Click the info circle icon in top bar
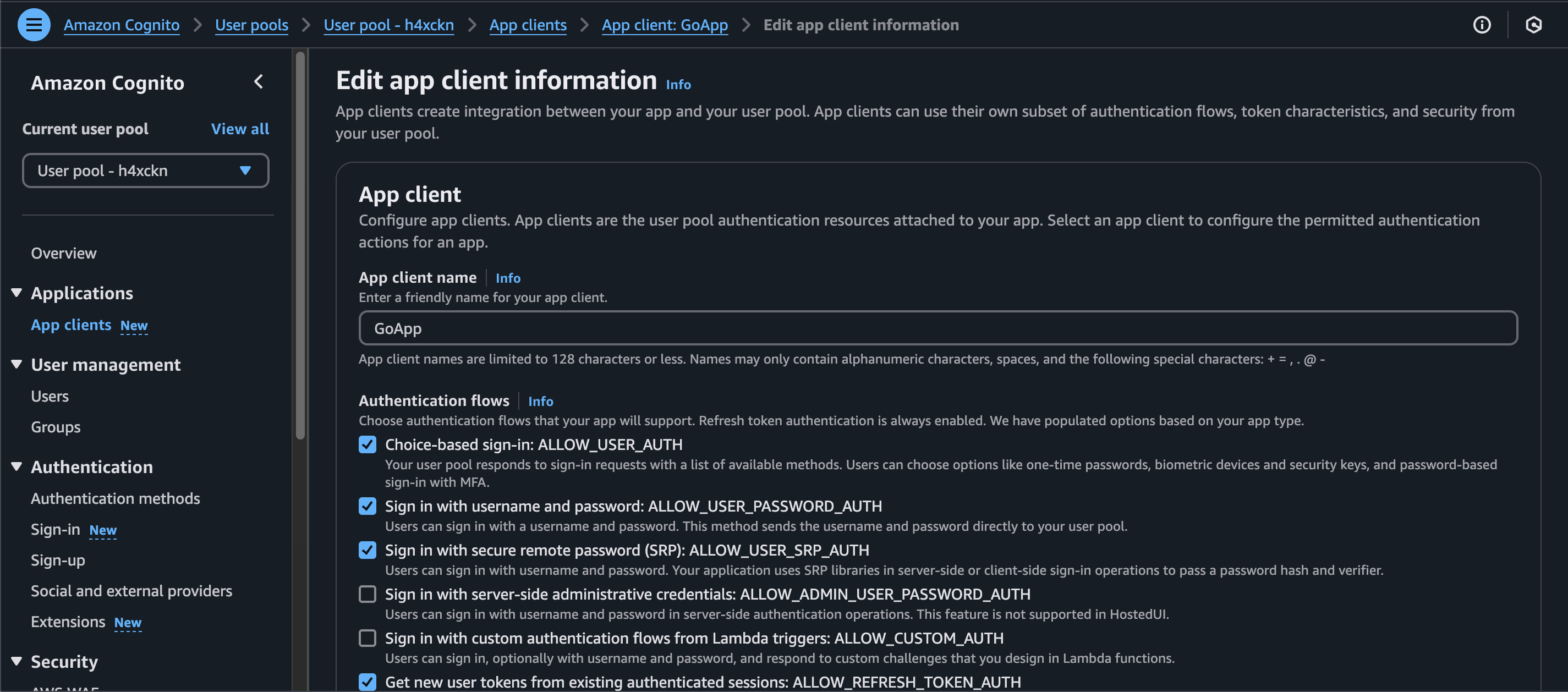The height and width of the screenshot is (692, 1568). click(x=1481, y=25)
